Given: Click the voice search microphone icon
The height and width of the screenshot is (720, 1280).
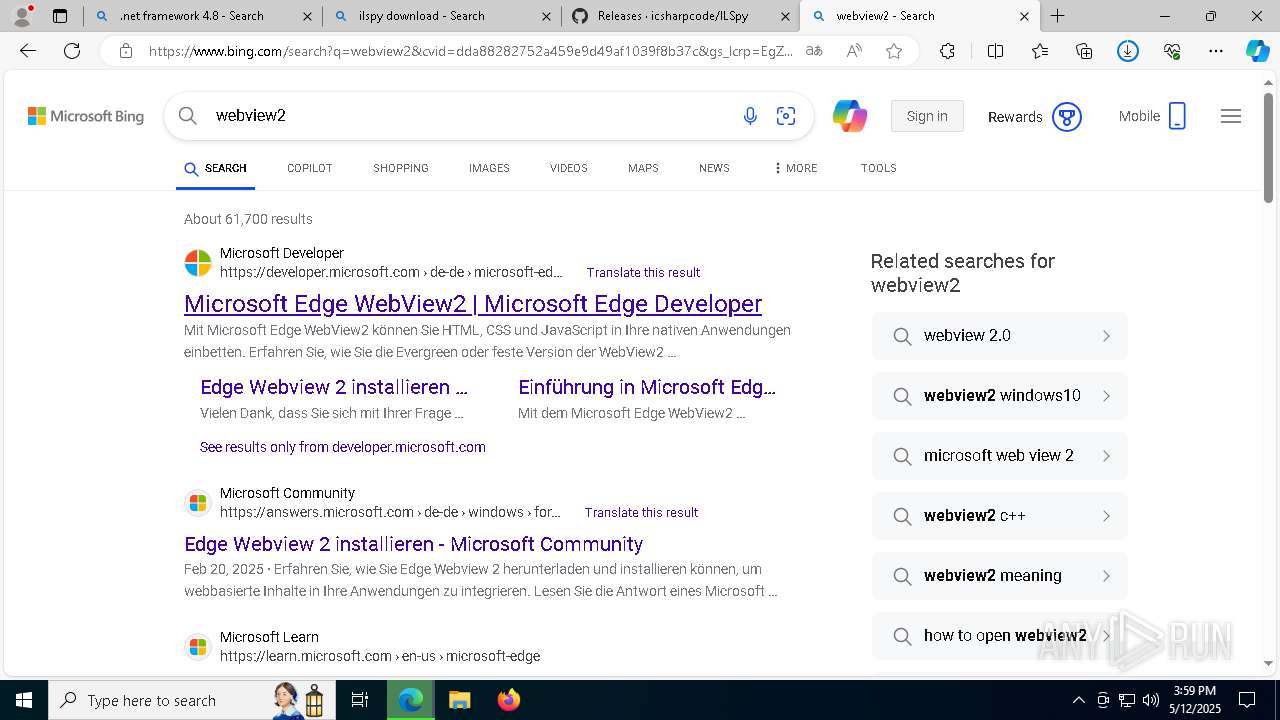Looking at the screenshot, I should coord(750,116).
